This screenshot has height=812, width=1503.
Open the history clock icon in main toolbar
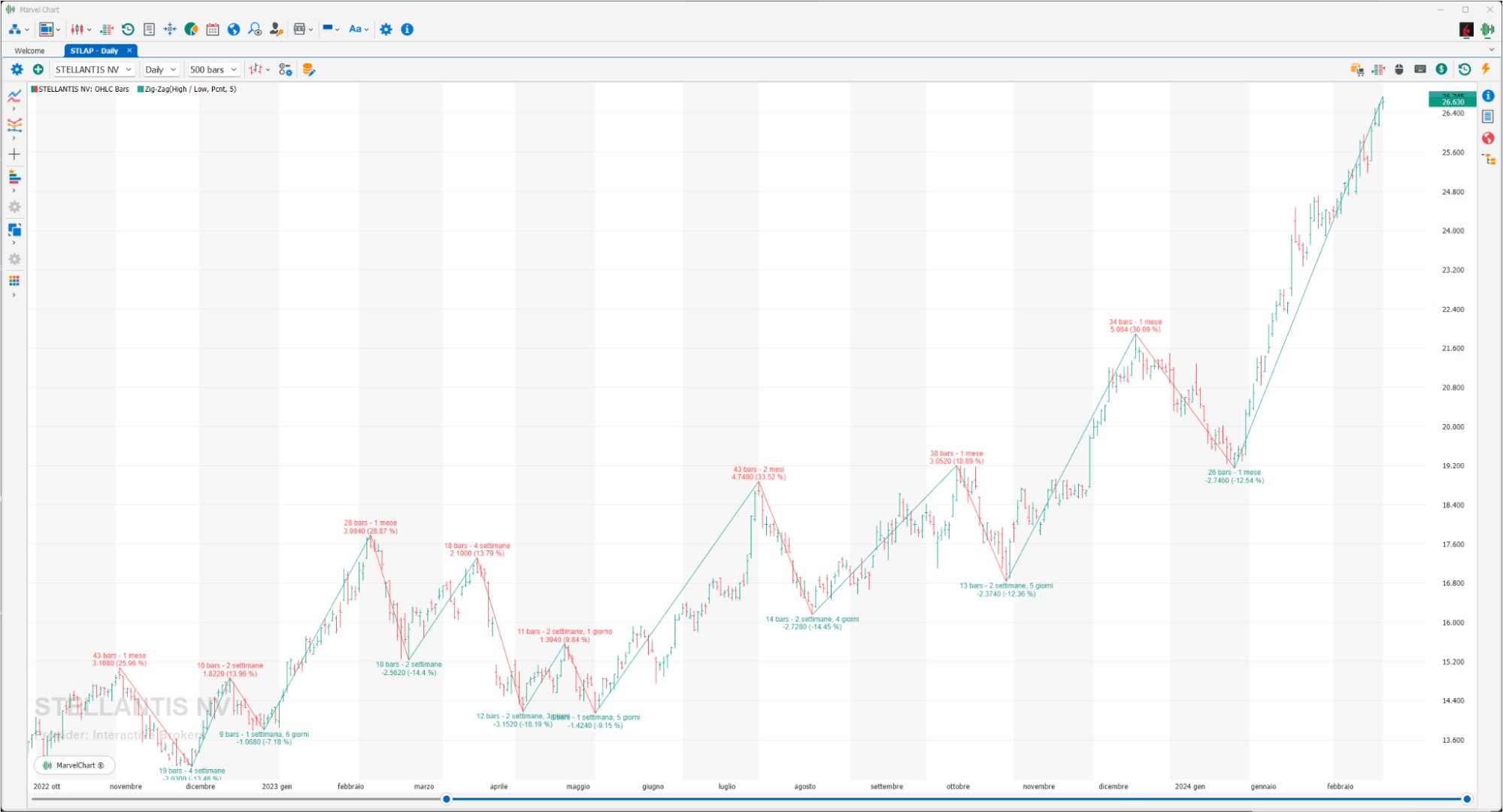[128, 29]
